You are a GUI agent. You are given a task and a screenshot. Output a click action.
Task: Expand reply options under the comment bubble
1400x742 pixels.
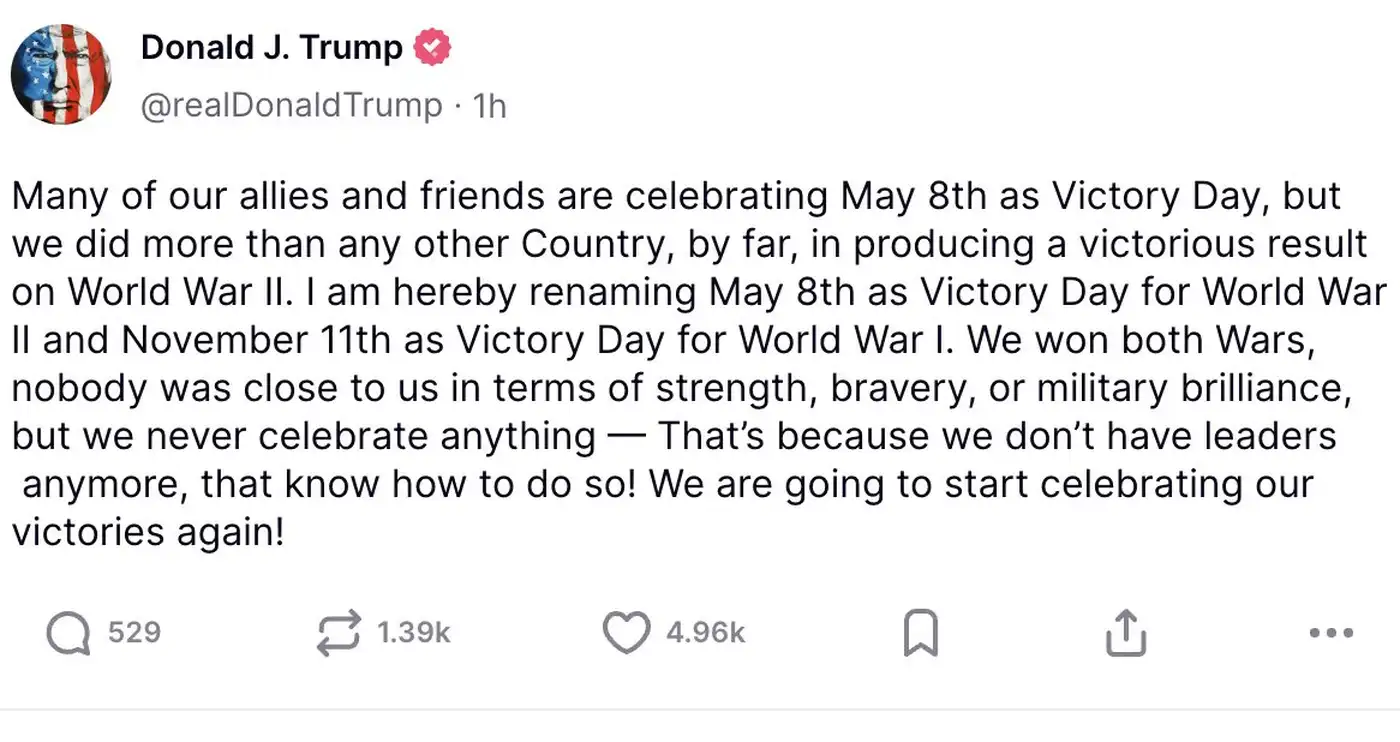pos(70,630)
